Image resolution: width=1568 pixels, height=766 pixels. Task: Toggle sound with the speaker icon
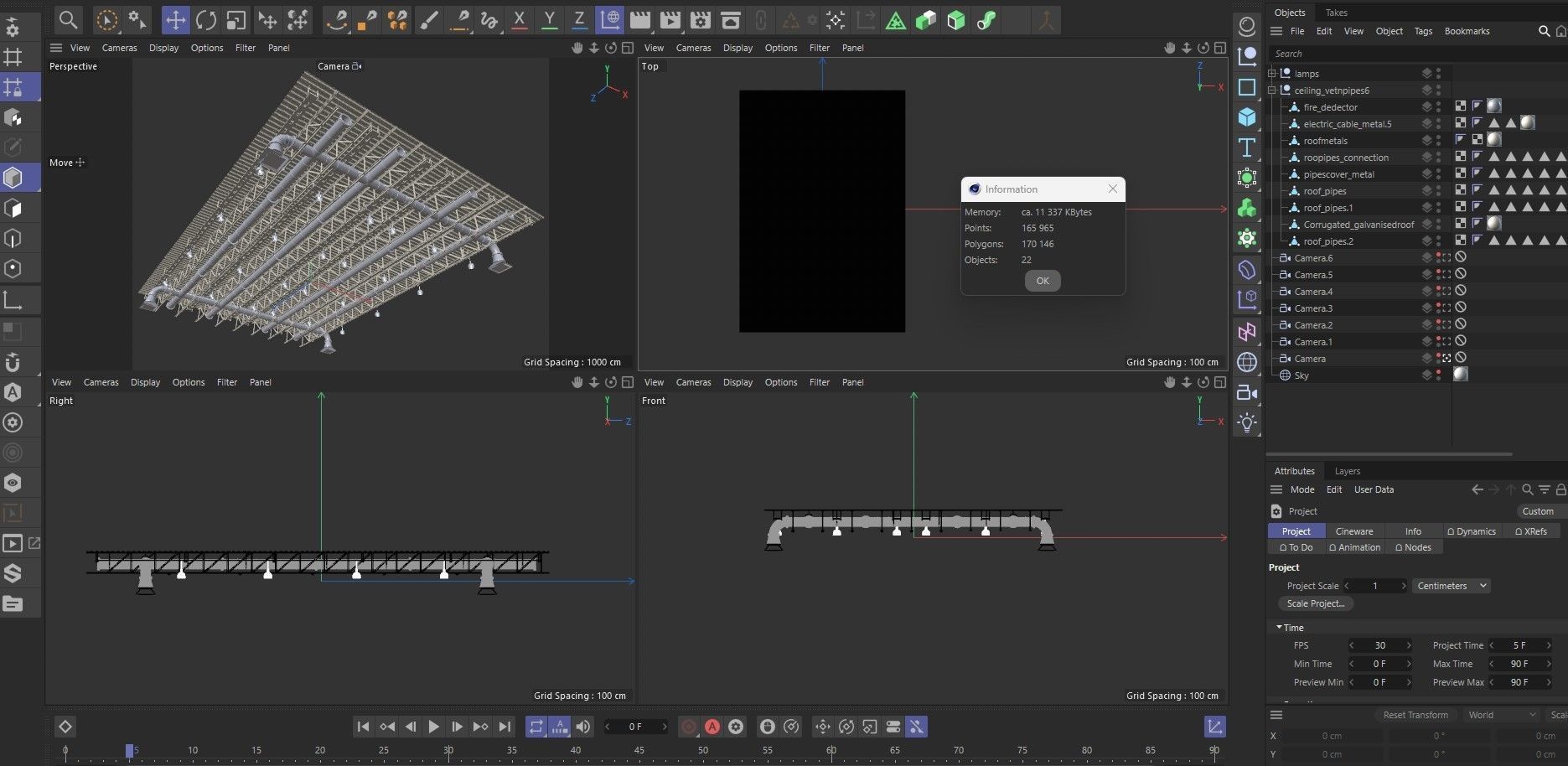583,727
